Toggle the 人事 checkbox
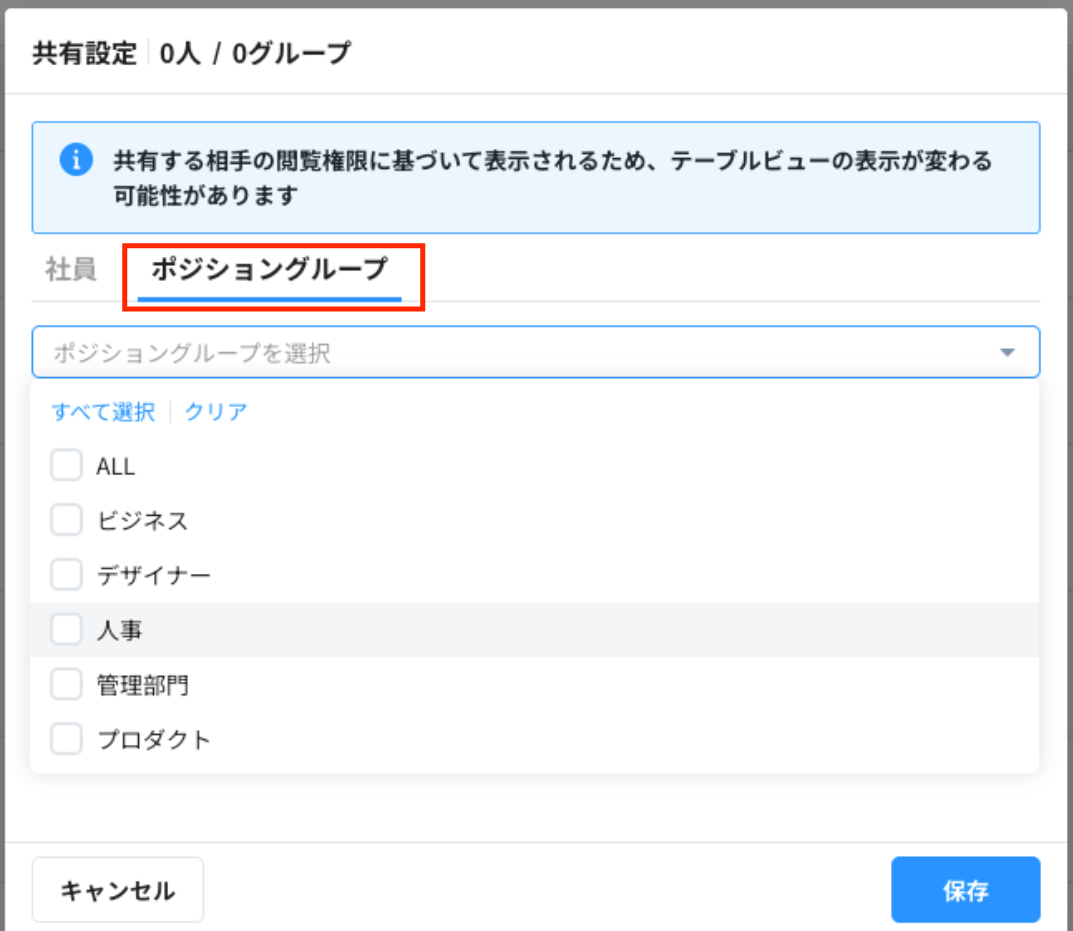1073x931 pixels. 66,630
